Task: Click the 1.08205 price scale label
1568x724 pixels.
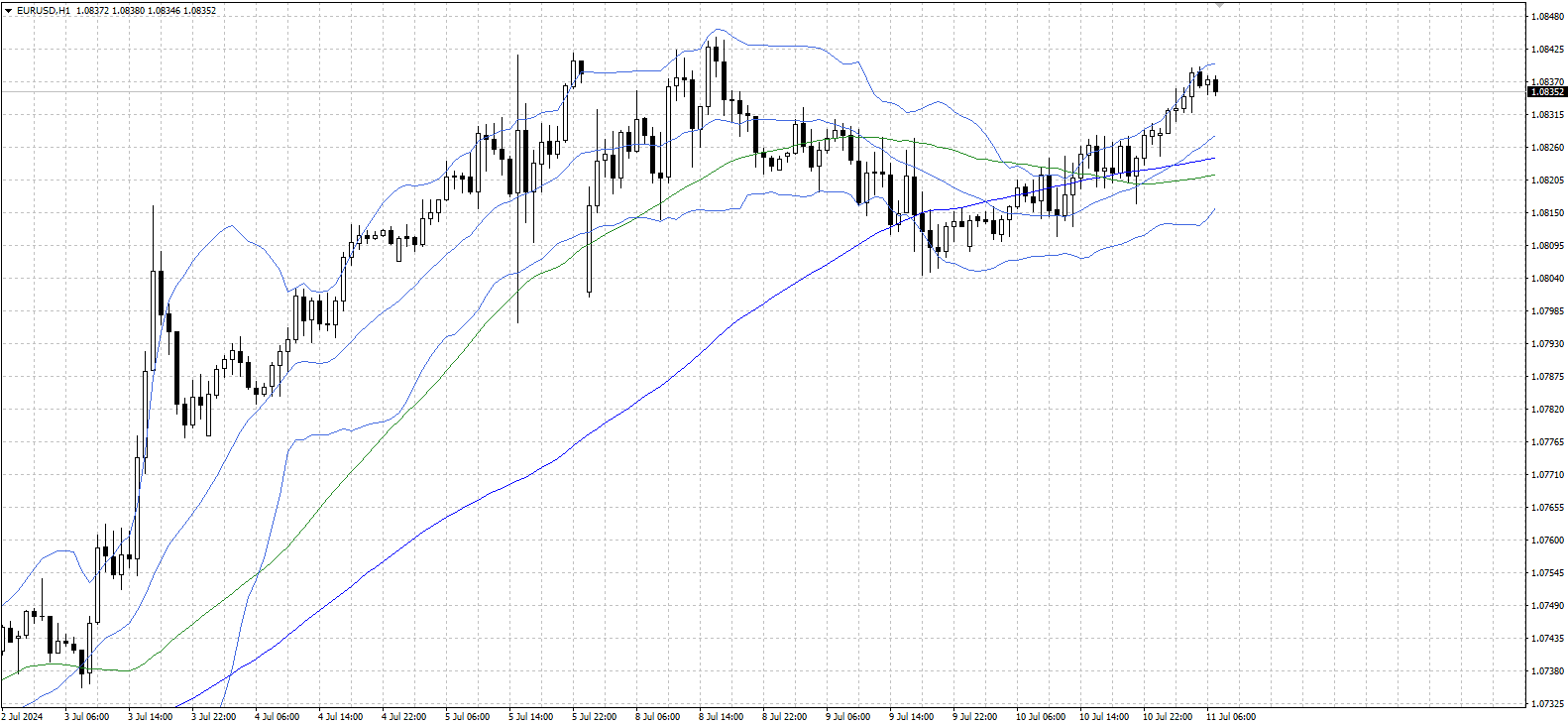Action: [1548, 180]
